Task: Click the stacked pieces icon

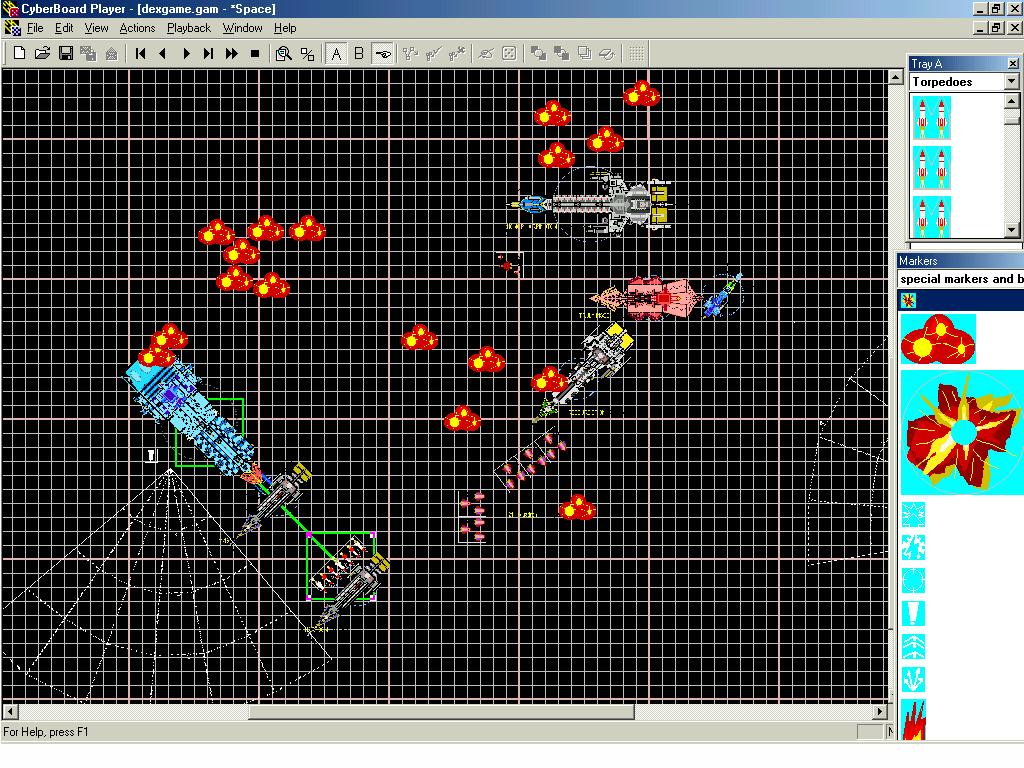Action: click(x=584, y=54)
